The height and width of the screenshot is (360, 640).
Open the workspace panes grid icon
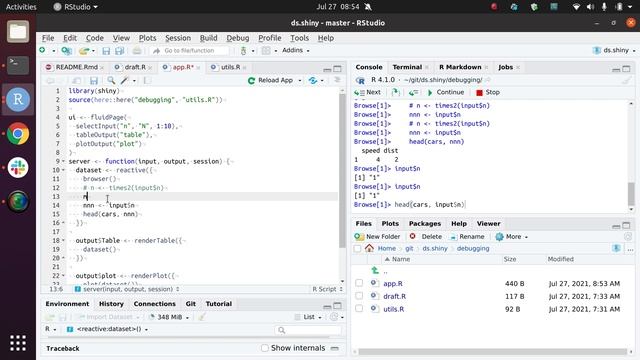(x=266, y=51)
